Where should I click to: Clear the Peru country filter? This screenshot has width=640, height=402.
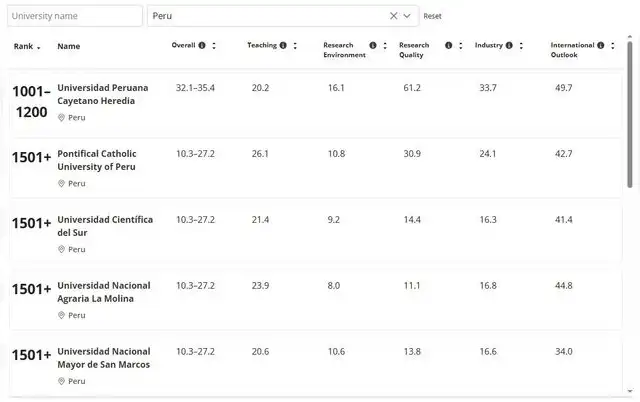point(393,16)
